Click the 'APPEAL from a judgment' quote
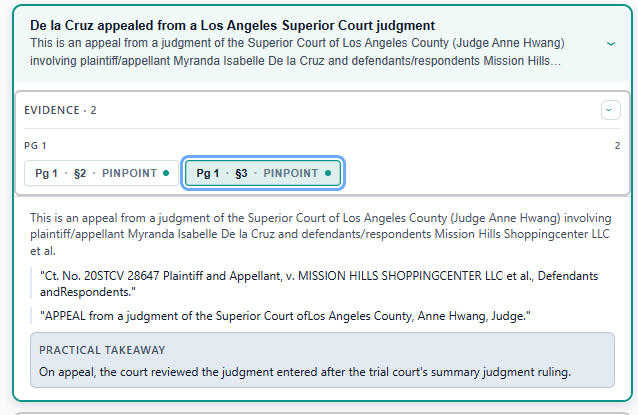Image resolution: width=638 pixels, height=415 pixels. click(285, 316)
